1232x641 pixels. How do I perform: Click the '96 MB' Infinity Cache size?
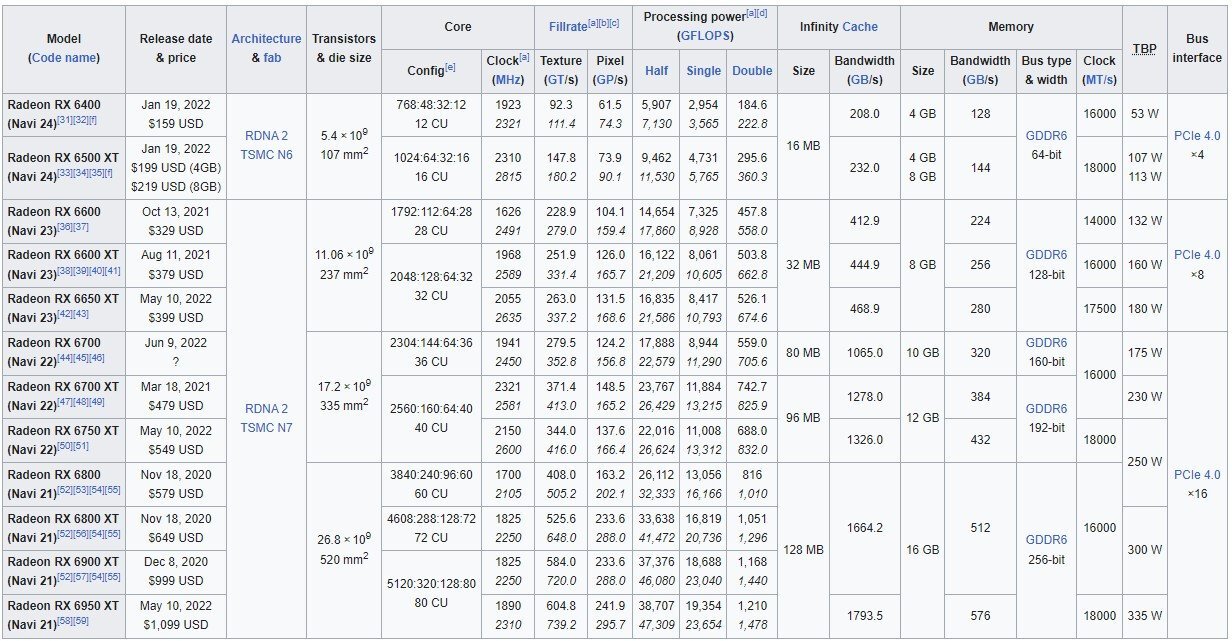click(803, 418)
